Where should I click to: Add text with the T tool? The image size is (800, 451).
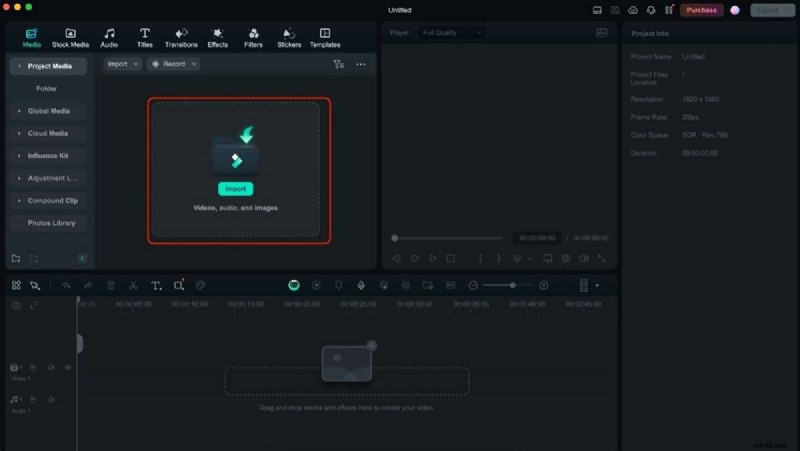(156, 286)
